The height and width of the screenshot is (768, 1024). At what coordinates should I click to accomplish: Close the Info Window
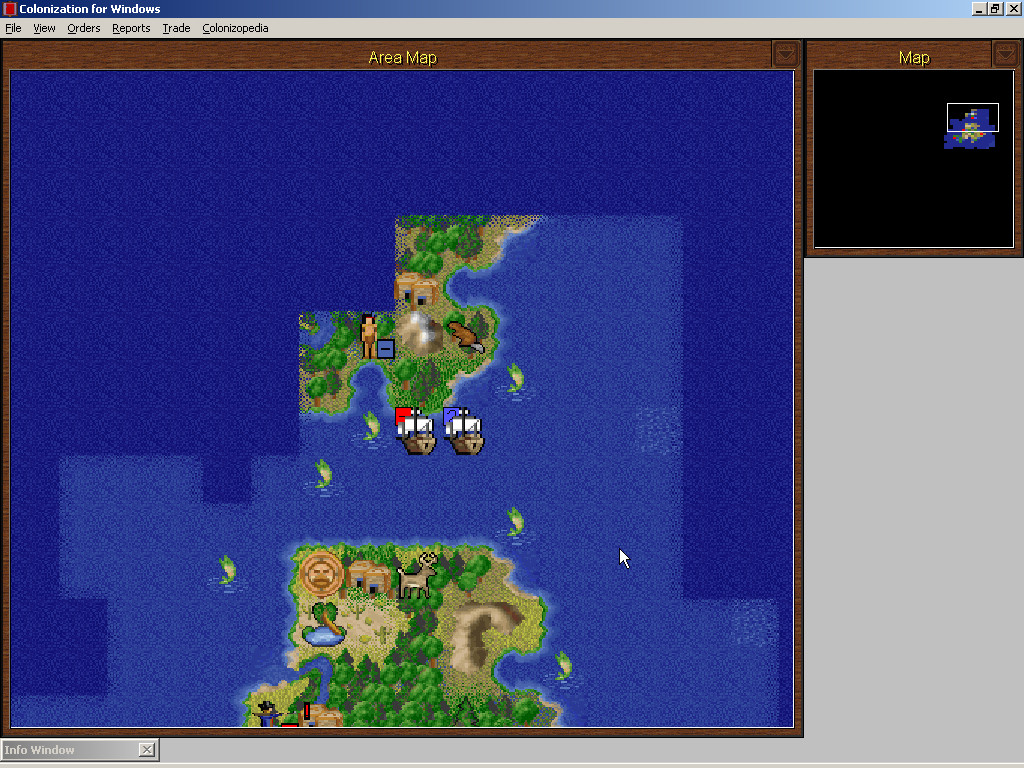147,750
